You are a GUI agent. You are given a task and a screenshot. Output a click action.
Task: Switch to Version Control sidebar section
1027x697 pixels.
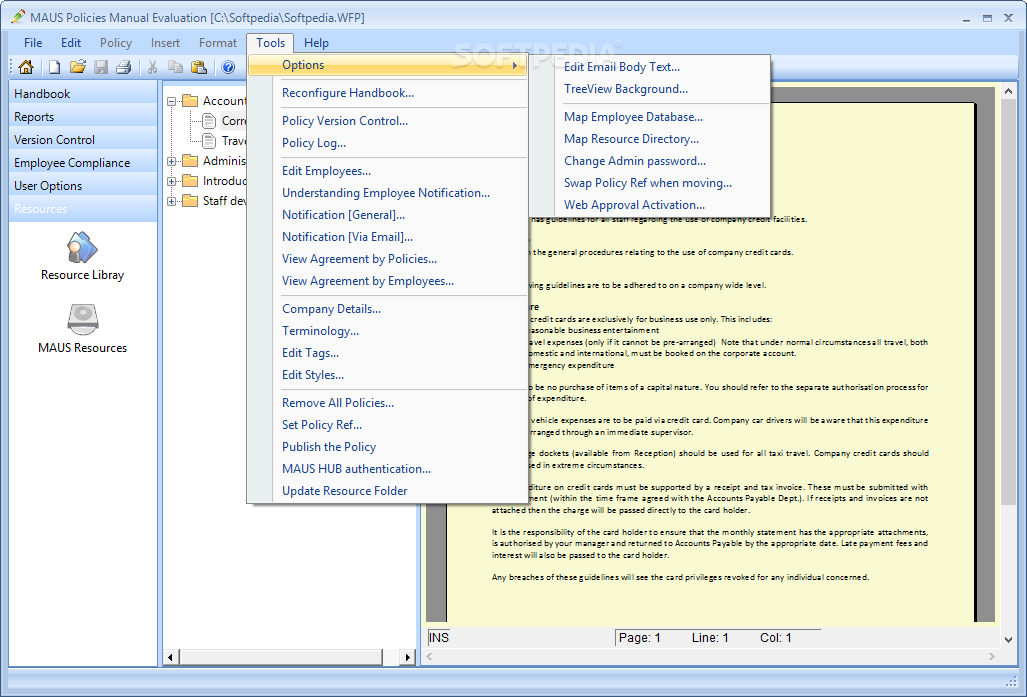(x=83, y=140)
